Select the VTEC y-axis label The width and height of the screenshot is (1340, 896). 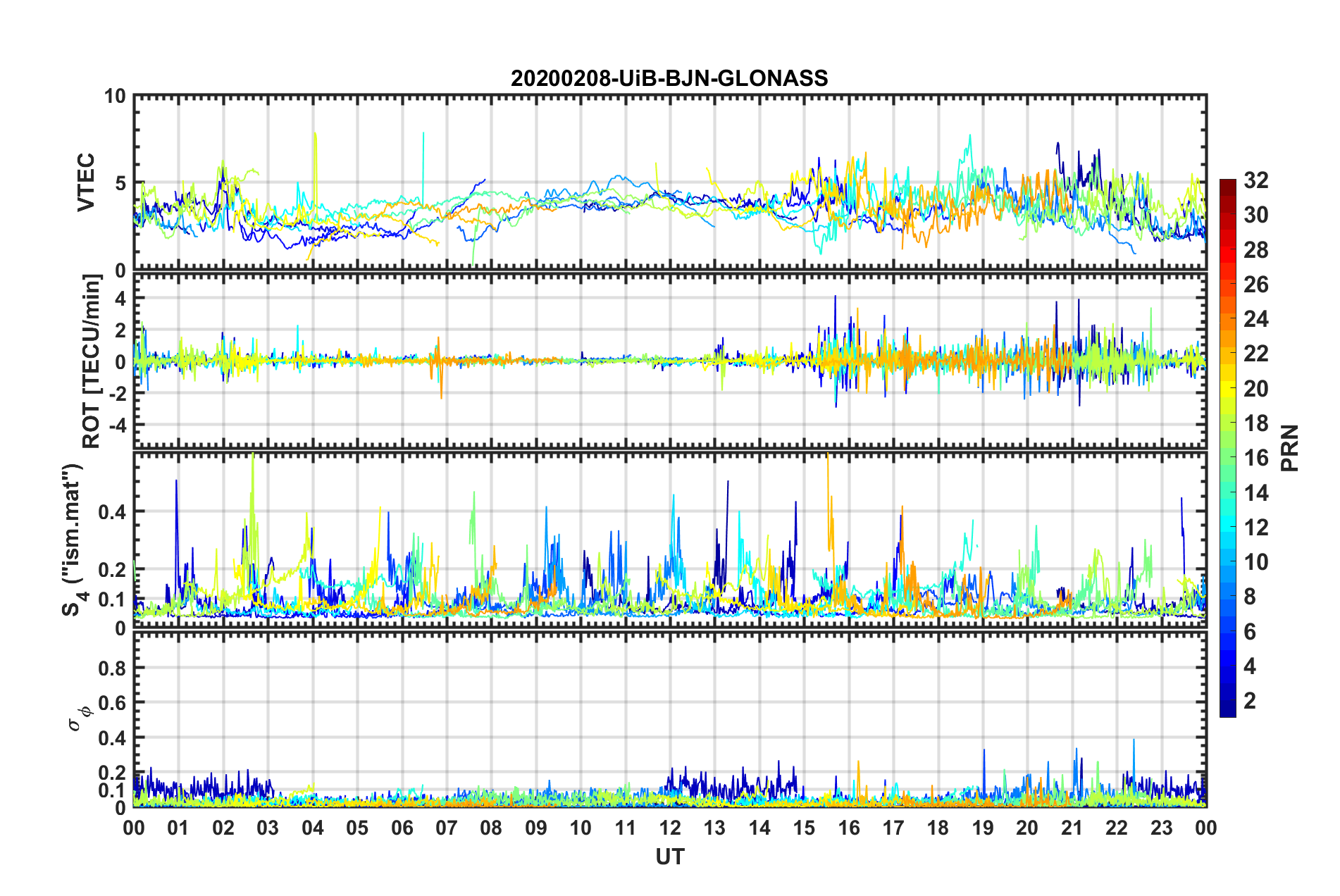85,182
